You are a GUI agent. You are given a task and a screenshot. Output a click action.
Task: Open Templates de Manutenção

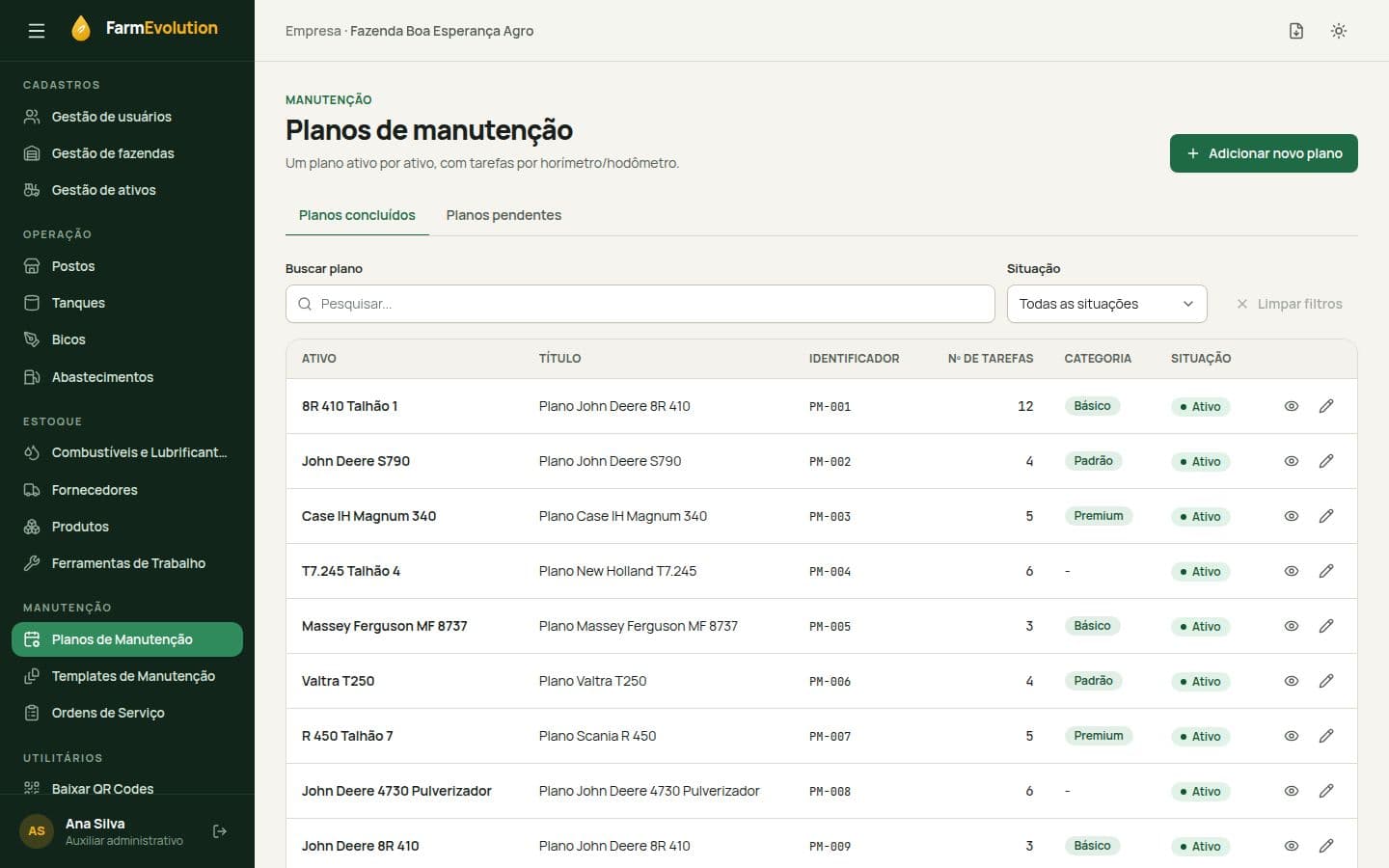coord(127,676)
